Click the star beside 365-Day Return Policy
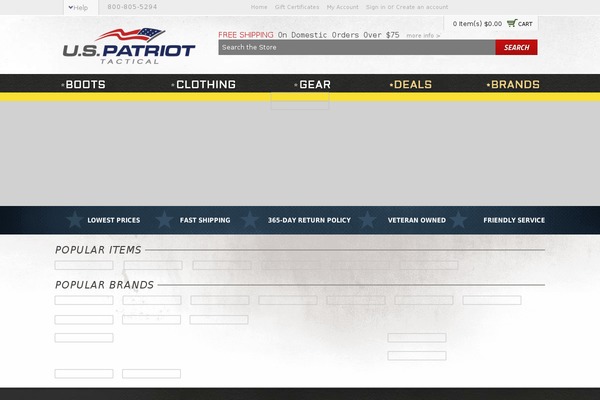This screenshot has height=400, width=600. (x=249, y=220)
